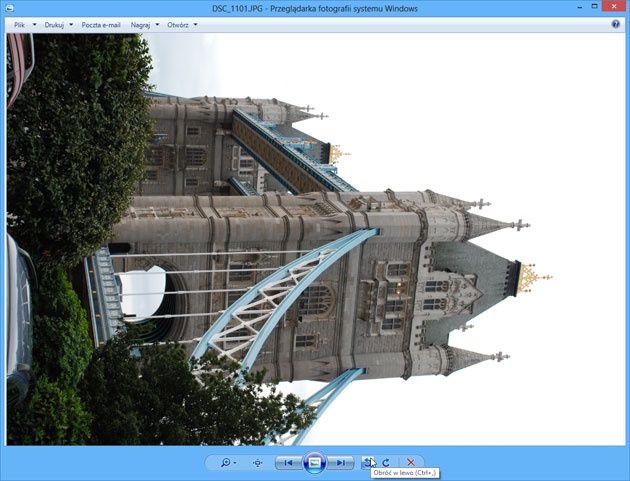Start the slideshow with the round center button

pyautogui.click(x=315, y=463)
